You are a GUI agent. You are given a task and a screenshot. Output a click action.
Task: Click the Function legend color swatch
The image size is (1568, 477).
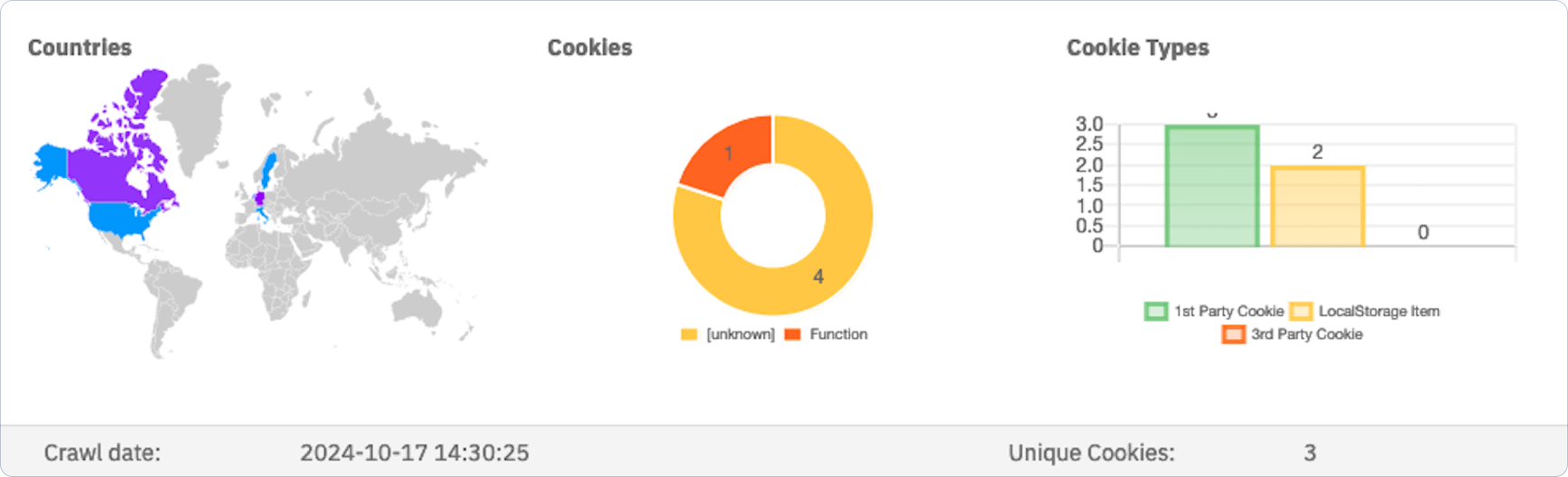(793, 334)
